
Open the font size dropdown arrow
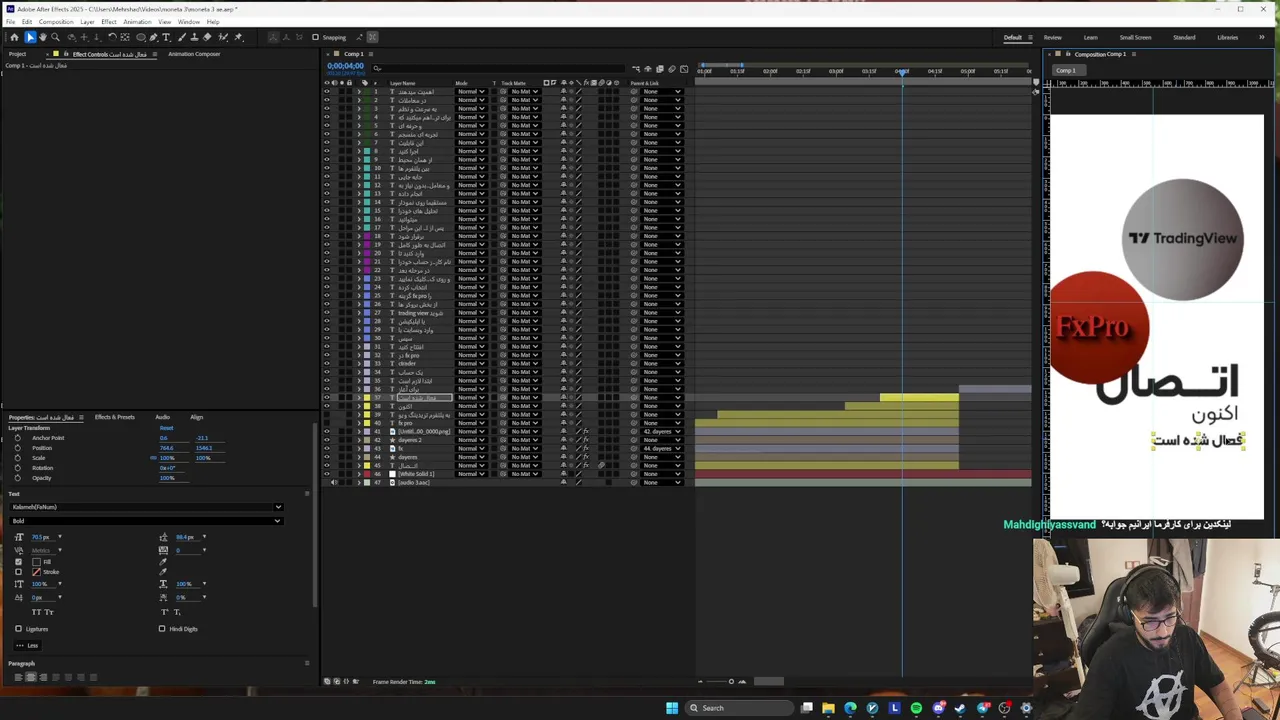[60, 537]
